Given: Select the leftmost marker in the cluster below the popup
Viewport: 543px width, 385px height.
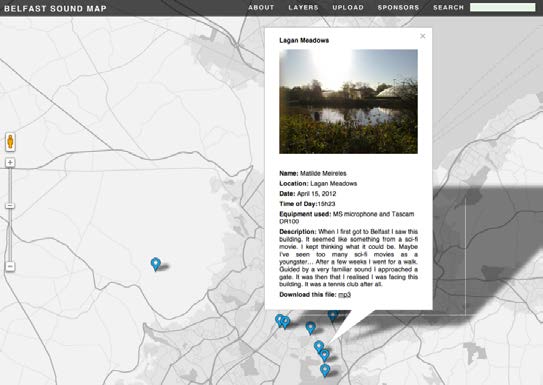Looking at the screenshot, I should point(279,320).
